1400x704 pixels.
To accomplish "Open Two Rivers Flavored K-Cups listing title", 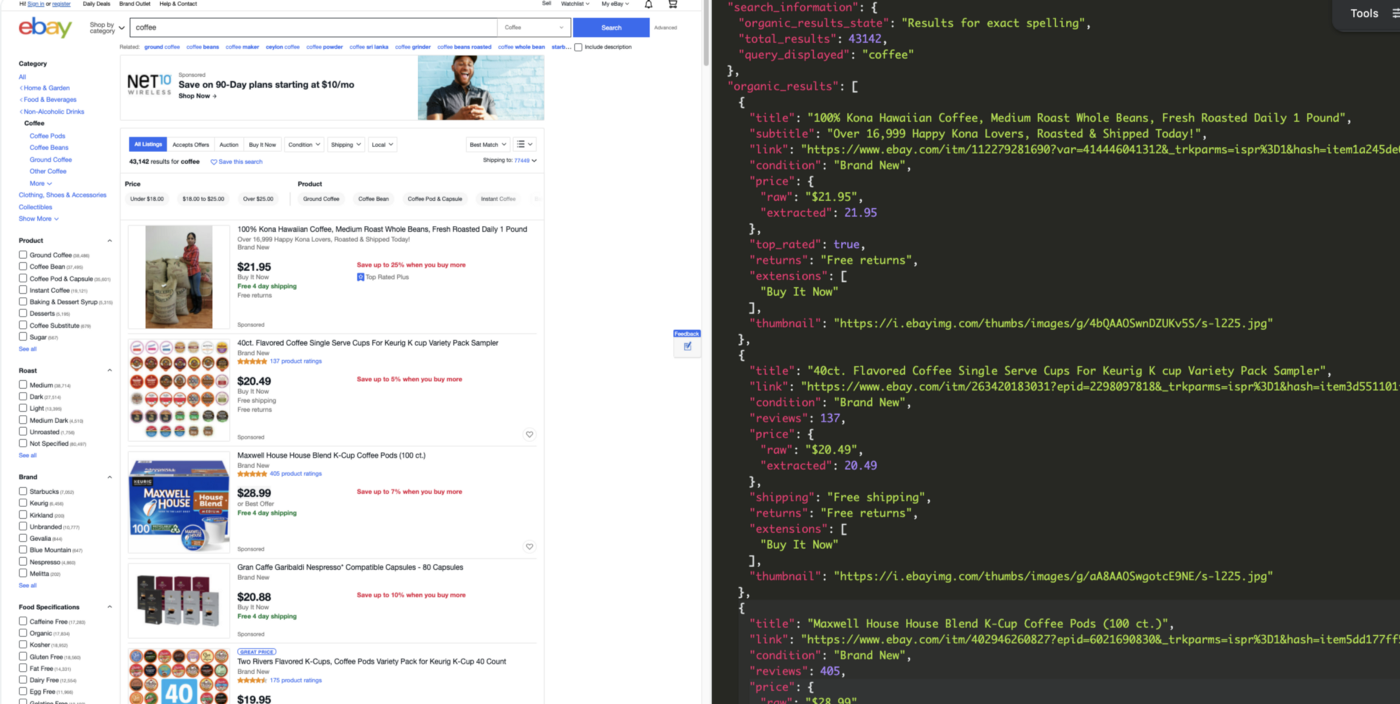I will [371, 661].
